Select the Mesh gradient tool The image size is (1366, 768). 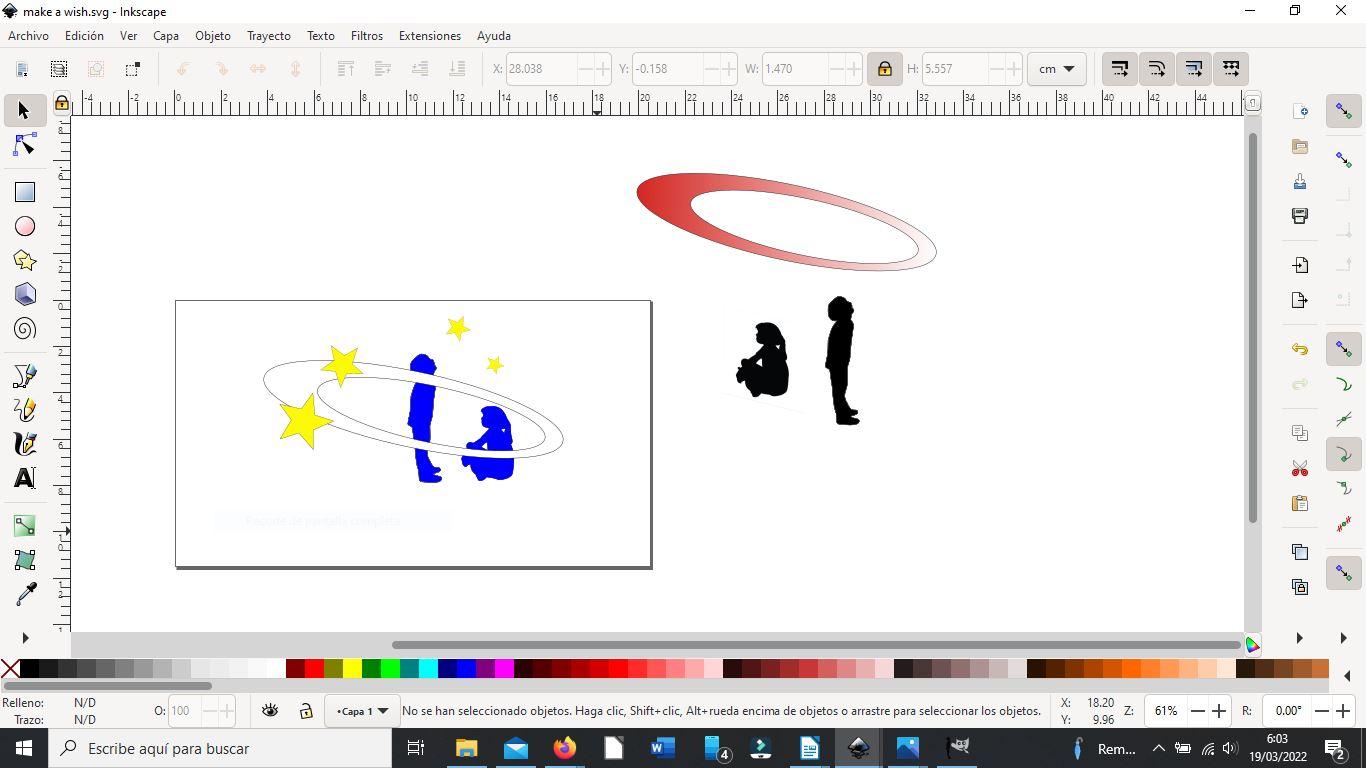coord(24,559)
